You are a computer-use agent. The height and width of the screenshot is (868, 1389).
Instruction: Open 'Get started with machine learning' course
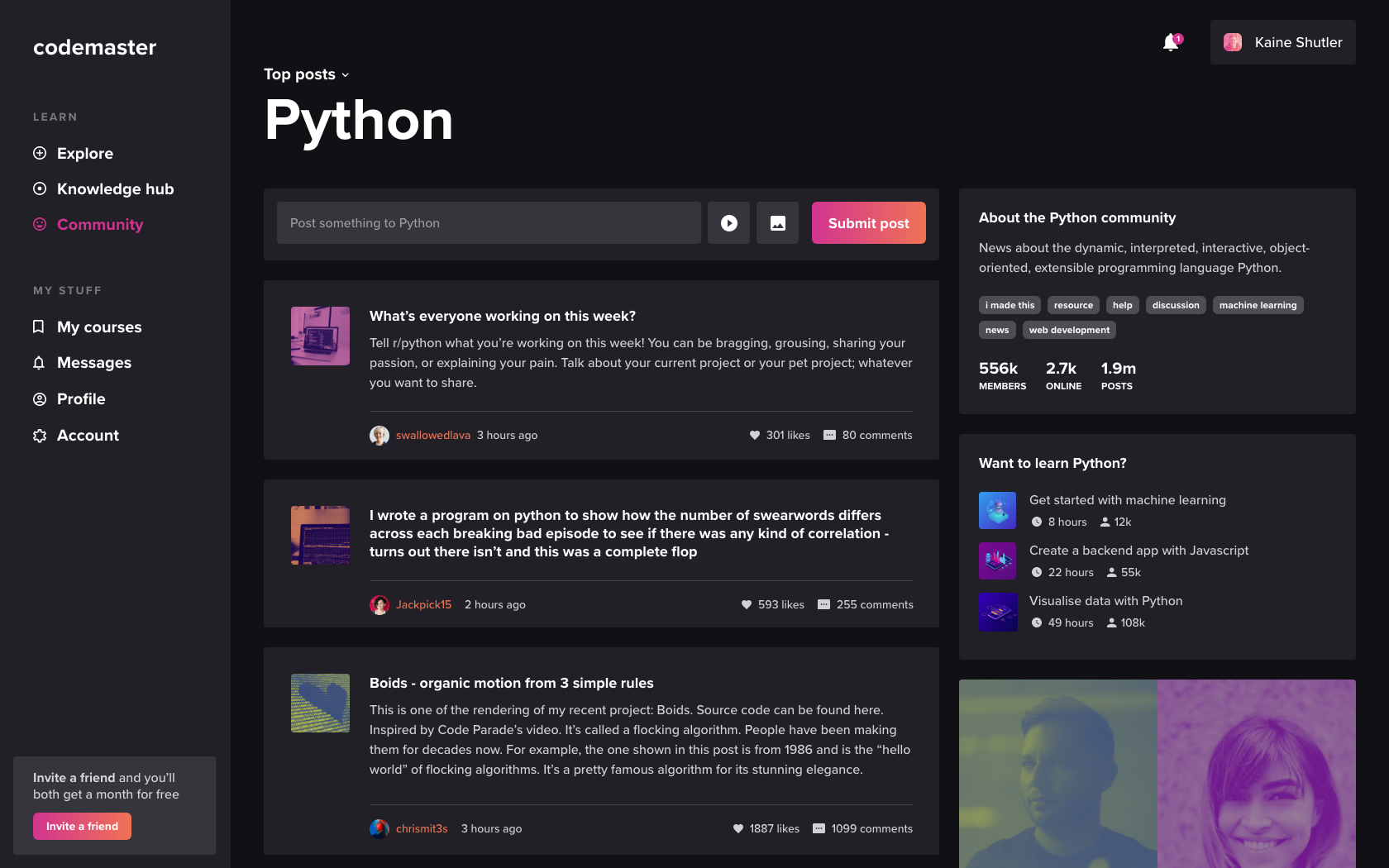pyautogui.click(x=1128, y=500)
